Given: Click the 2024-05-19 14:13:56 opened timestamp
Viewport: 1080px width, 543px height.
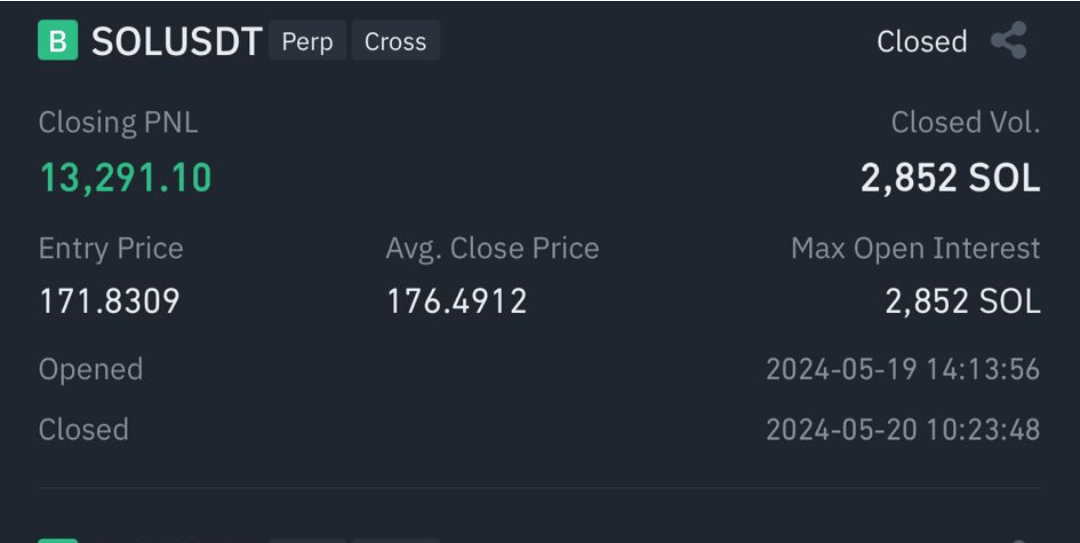Looking at the screenshot, I should (903, 369).
